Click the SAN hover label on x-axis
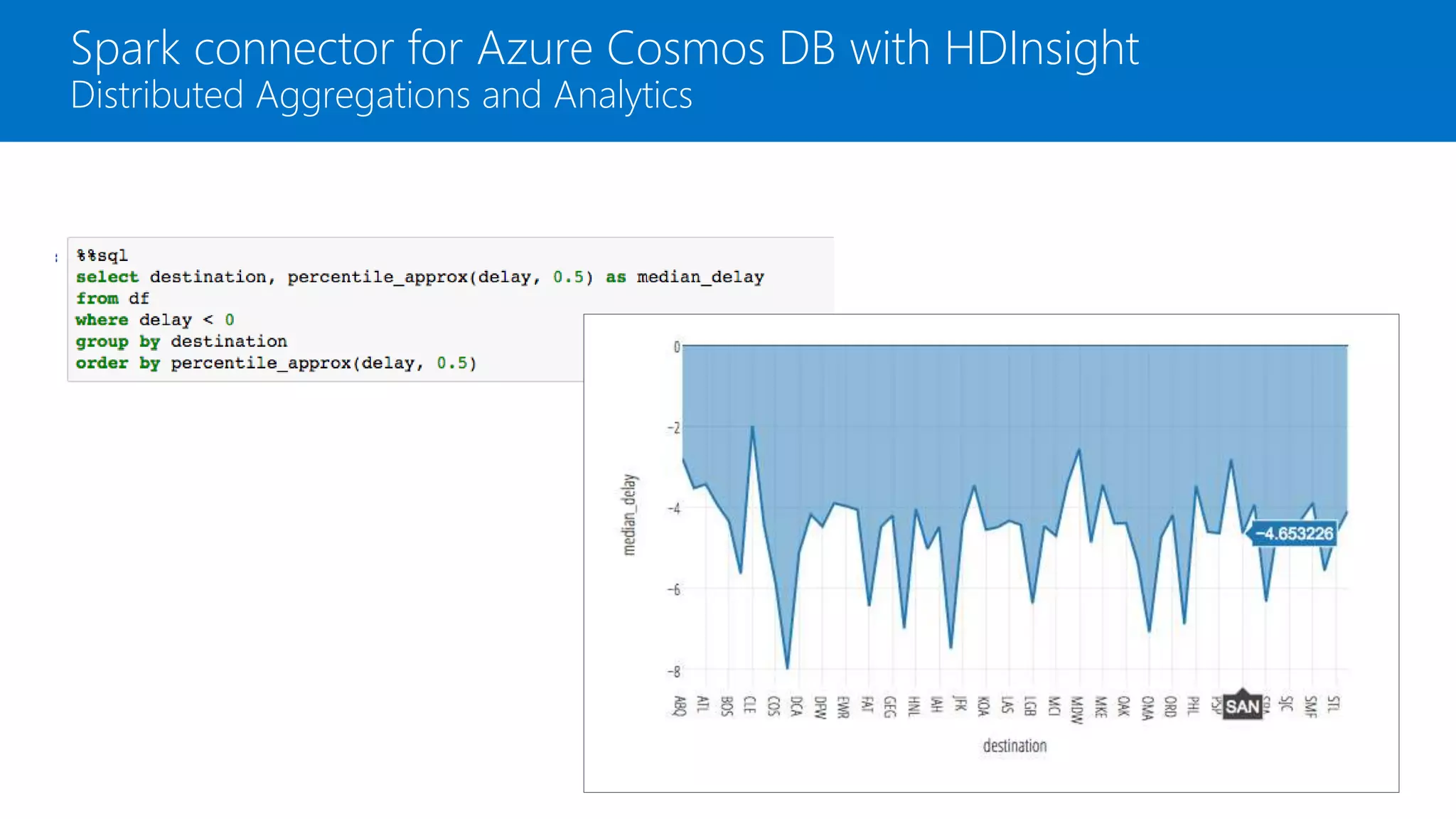This screenshot has height=819, width=1456. [x=1242, y=707]
